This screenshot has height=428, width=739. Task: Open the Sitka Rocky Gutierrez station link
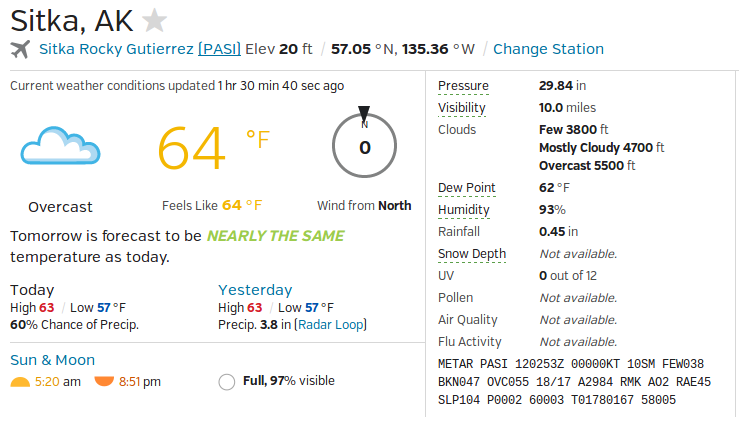116,49
